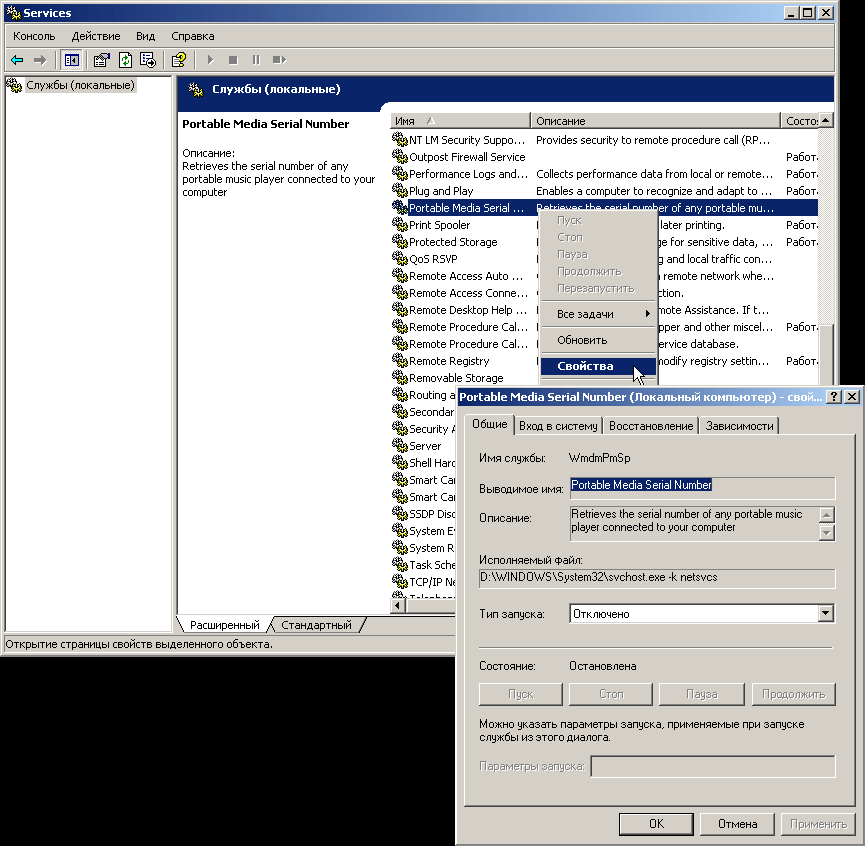Click gear icon of Print Spooler
This screenshot has height=846, width=865.
point(399,224)
